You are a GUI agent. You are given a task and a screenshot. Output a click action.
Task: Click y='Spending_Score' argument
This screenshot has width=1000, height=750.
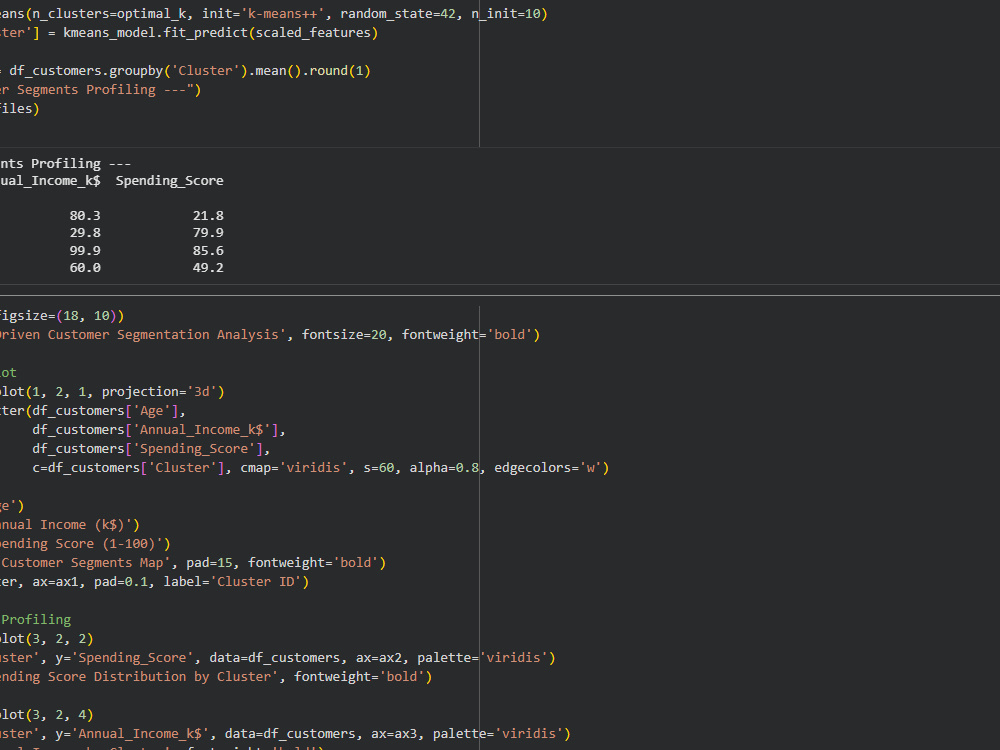click(x=125, y=658)
